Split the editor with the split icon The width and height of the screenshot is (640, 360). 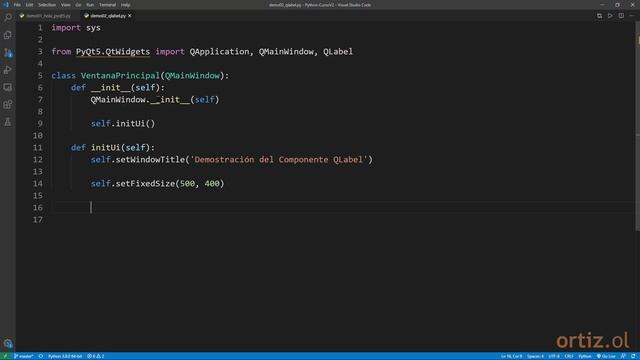pyautogui.click(x=621, y=16)
